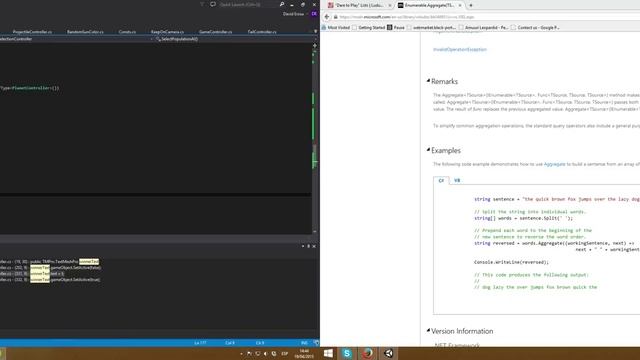
Task: Open Firefox from the taskbar
Action: (x=367, y=353)
